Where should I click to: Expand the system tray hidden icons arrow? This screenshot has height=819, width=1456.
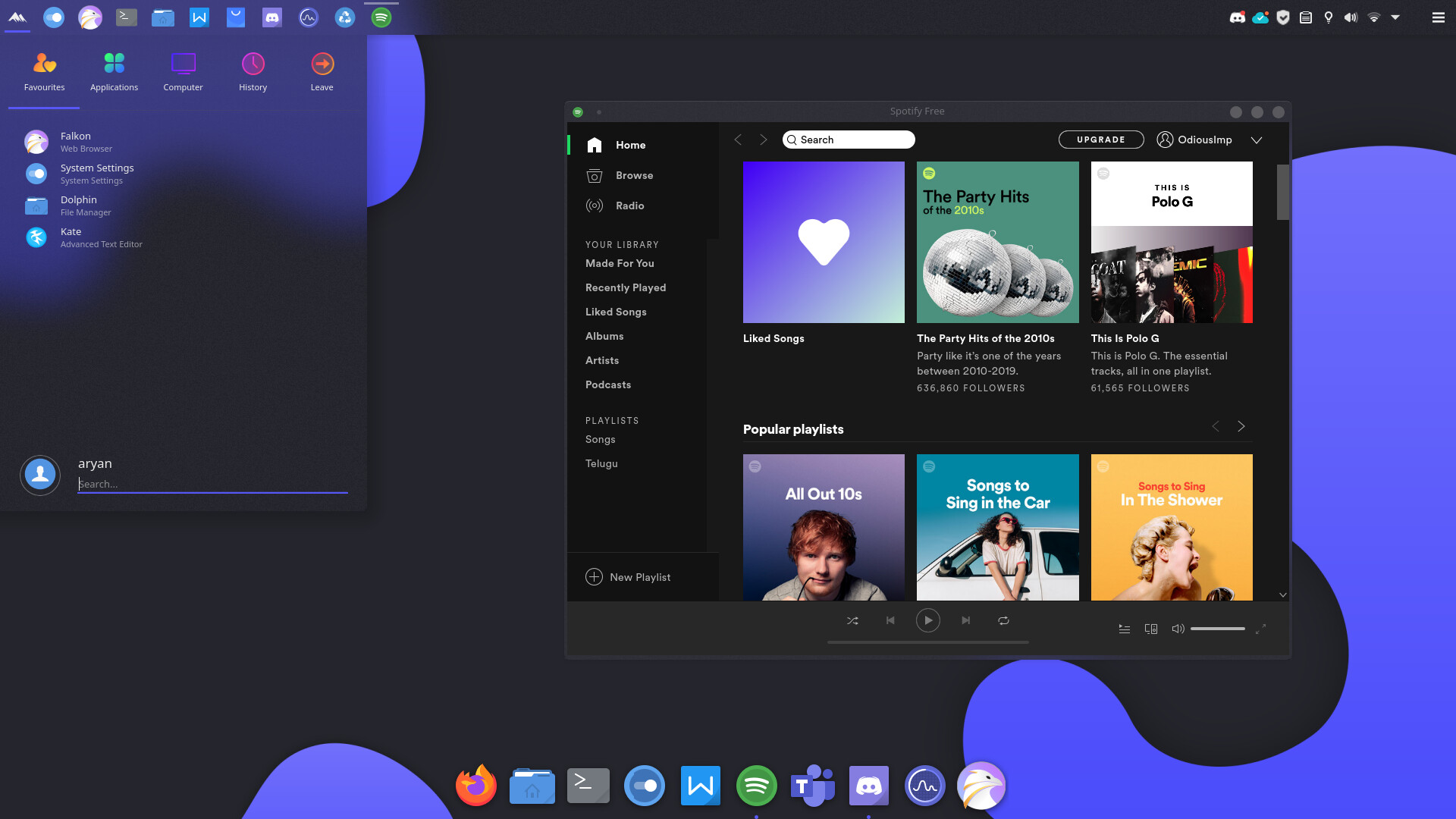[x=1395, y=17]
